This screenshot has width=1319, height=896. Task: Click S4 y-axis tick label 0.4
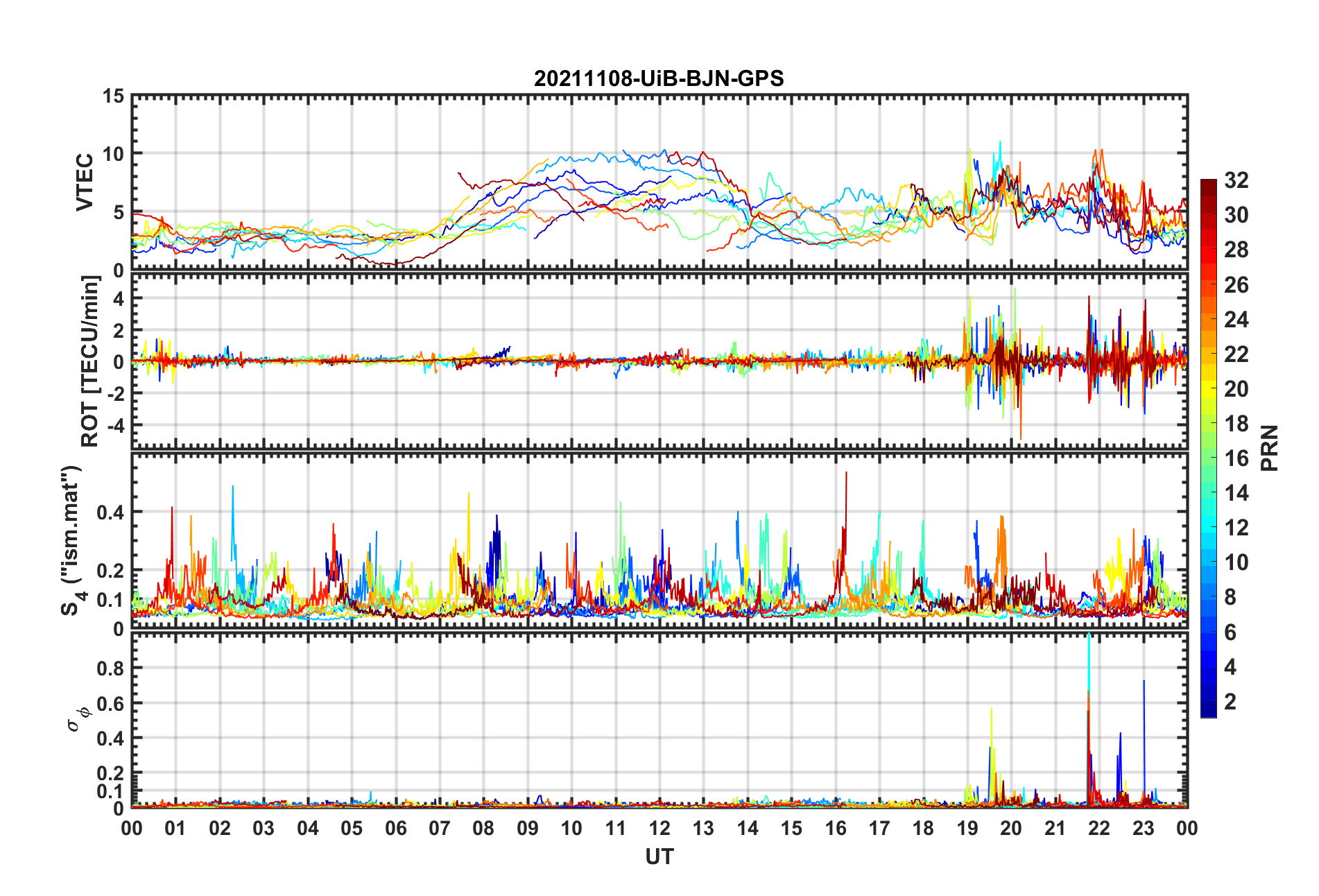[x=111, y=512]
